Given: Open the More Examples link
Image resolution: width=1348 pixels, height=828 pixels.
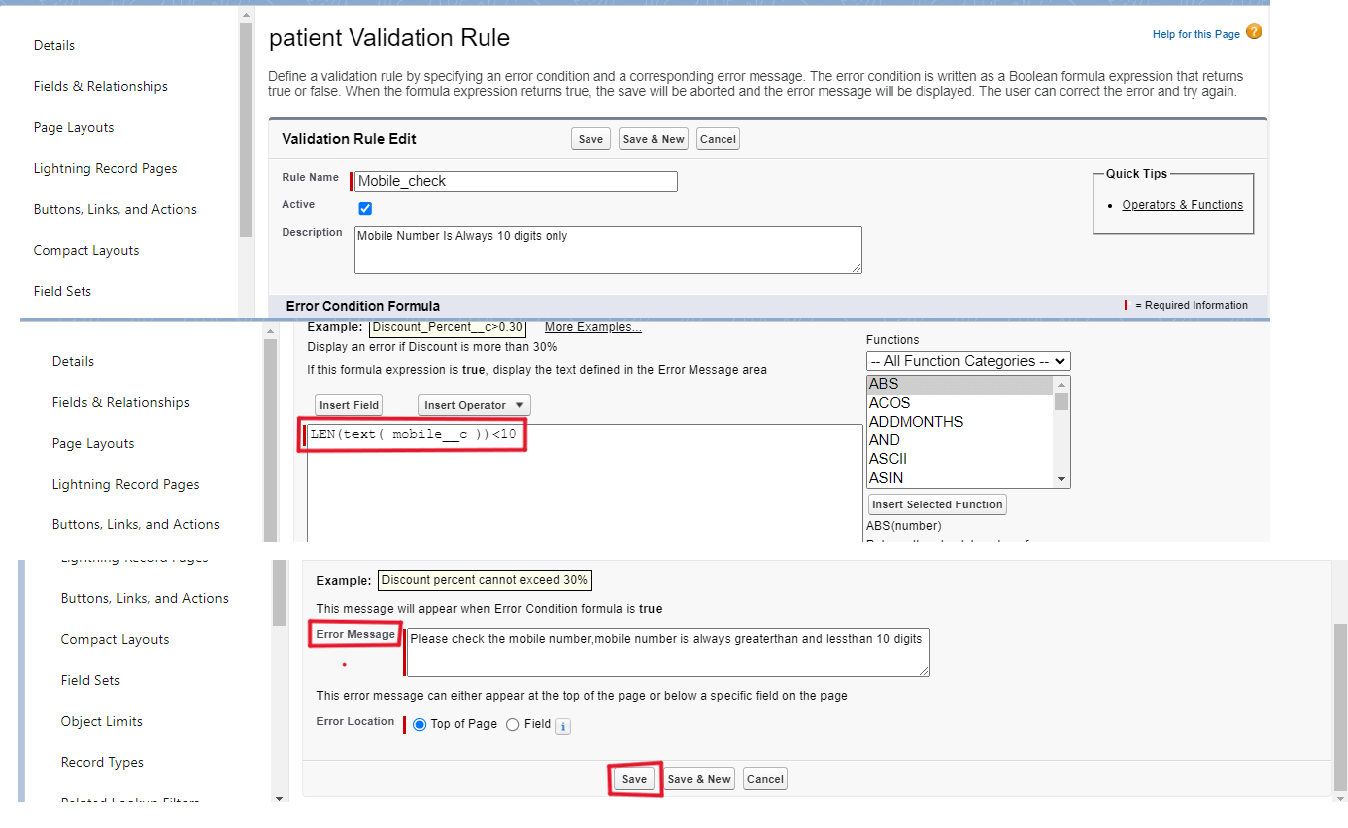Looking at the screenshot, I should [x=594, y=326].
